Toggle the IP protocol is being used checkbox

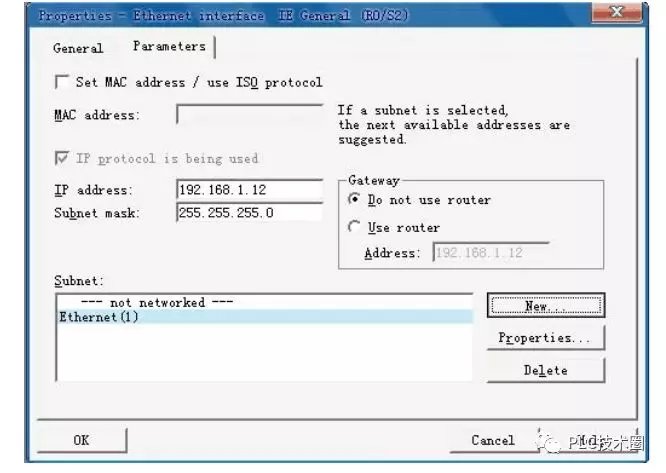tap(62, 158)
